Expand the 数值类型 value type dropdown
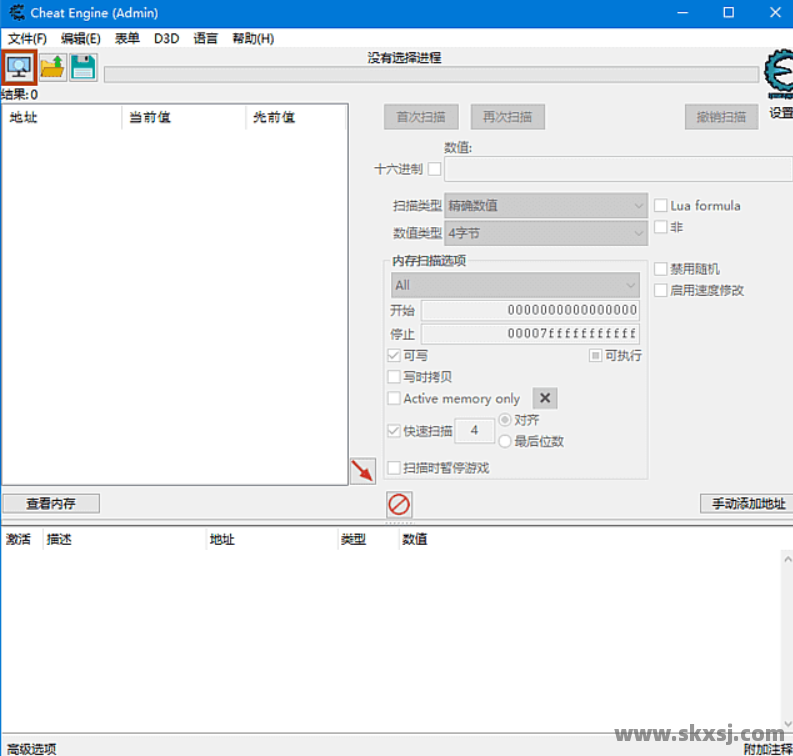This screenshot has height=756, width=793. (x=546, y=233)
